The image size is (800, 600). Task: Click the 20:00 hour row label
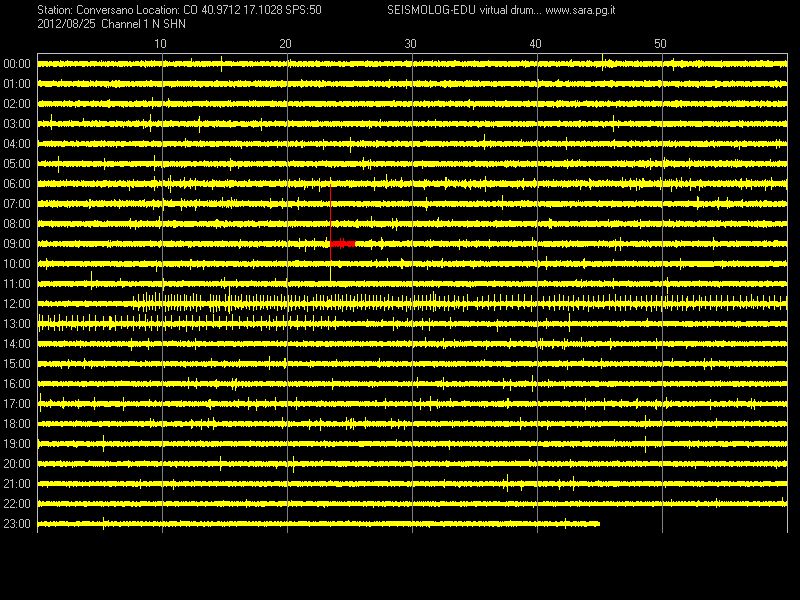pyautogui.click(x=17, y=464)
